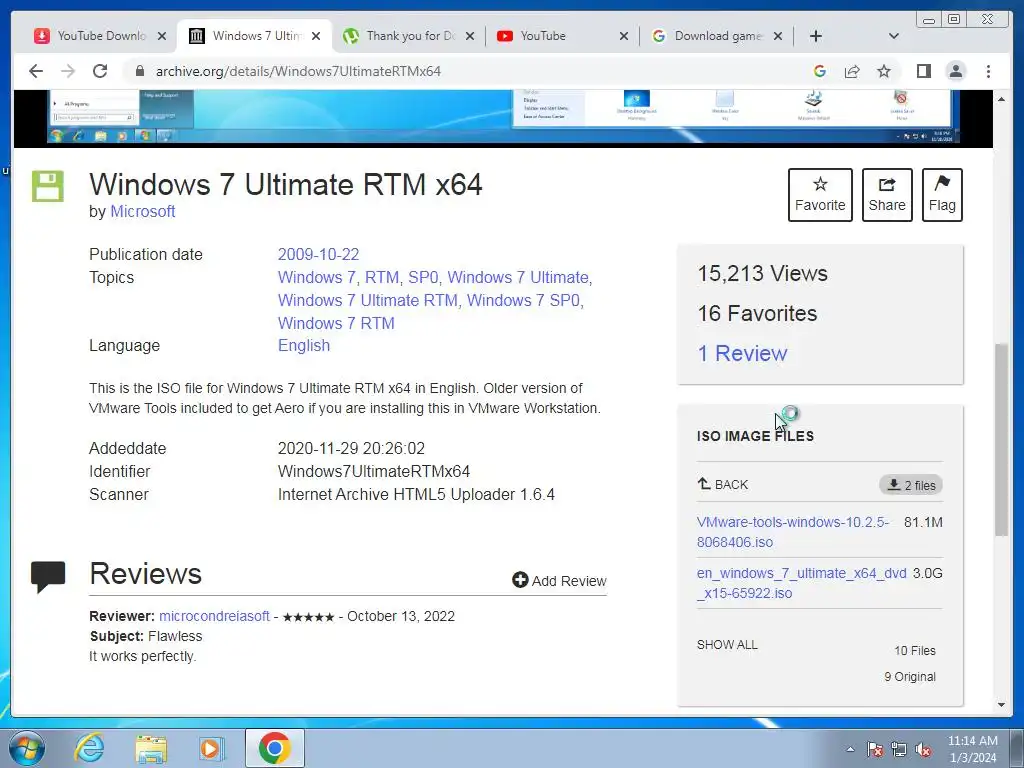The height and width of the screenshot is (768, 1024).
Task: Open reviewer microcondreiasoft profile
Action: coord(214,616)
